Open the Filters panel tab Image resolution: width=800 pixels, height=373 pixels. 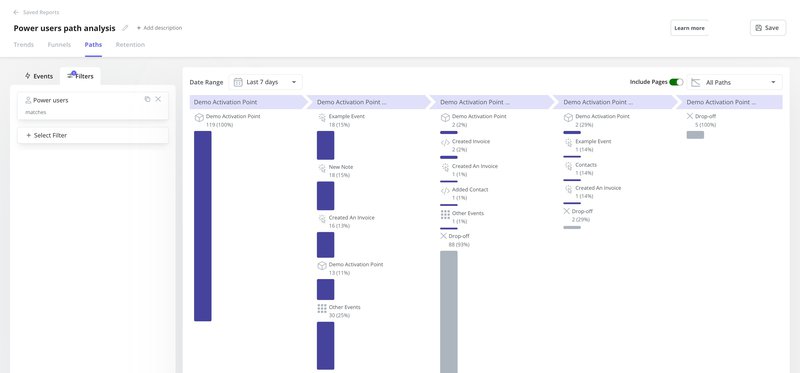tap(81, 76)
